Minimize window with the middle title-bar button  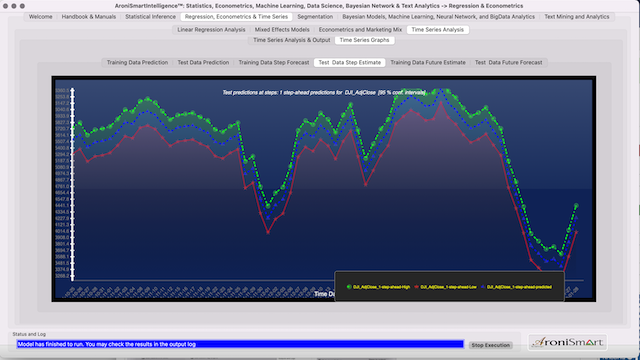tap(14, 6)
